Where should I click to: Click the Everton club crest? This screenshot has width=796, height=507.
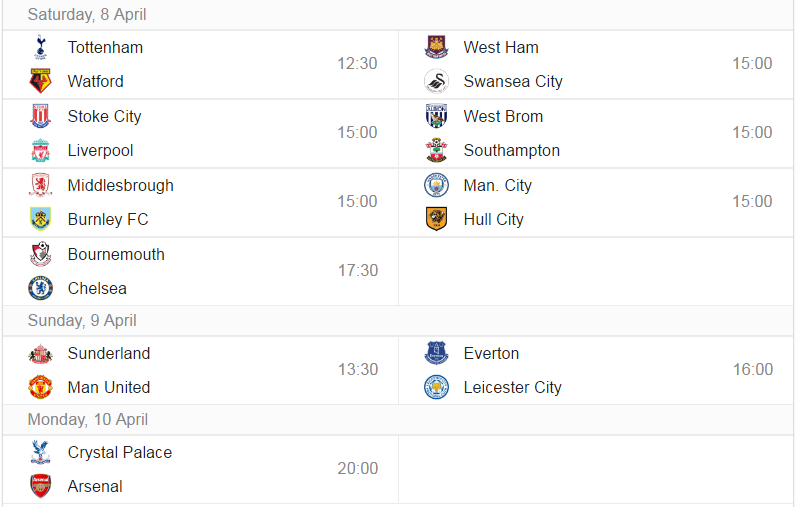pos(437,353)
